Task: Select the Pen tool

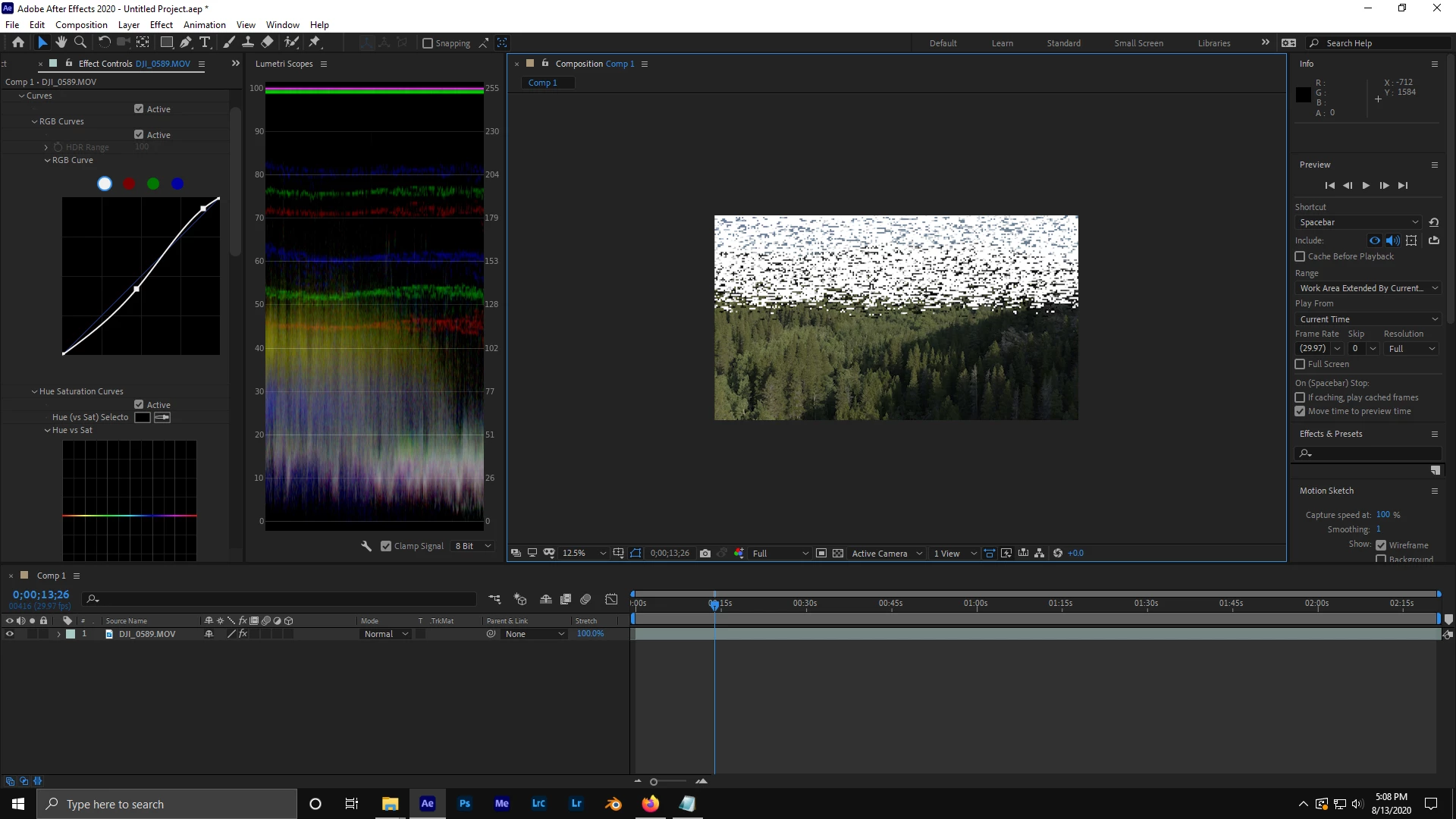Action: click(x=186, y=42)
